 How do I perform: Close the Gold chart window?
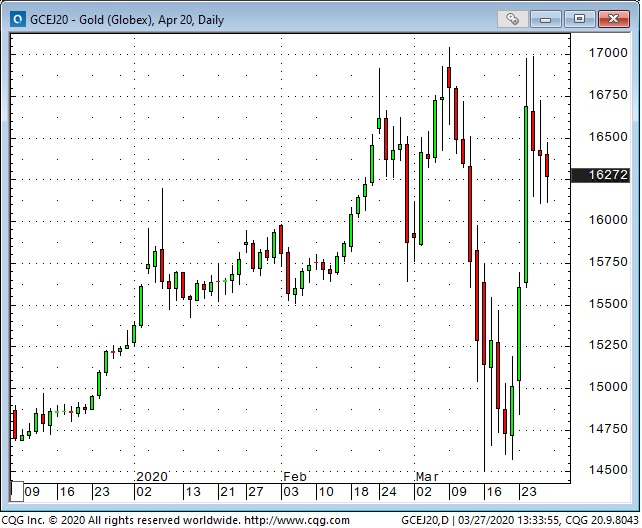click(x=613, y=19)
